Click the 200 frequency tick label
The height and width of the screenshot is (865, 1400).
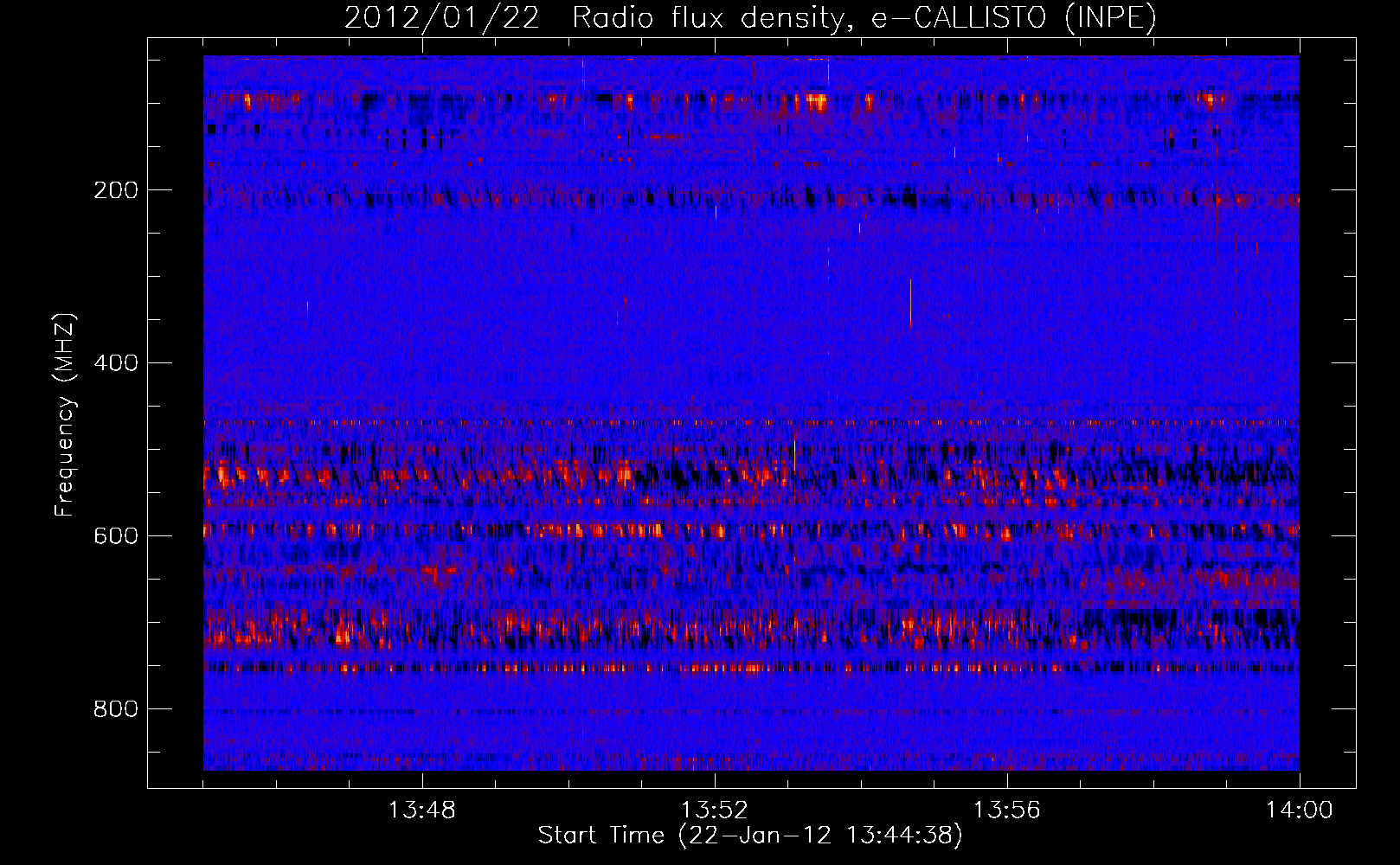point(116,190)
